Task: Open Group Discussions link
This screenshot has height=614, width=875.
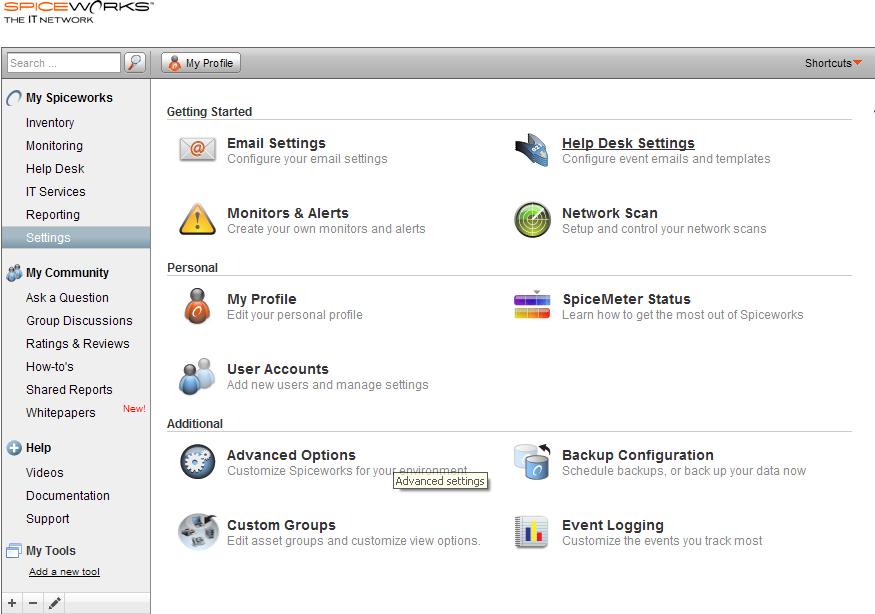Action: pos(79,321)
